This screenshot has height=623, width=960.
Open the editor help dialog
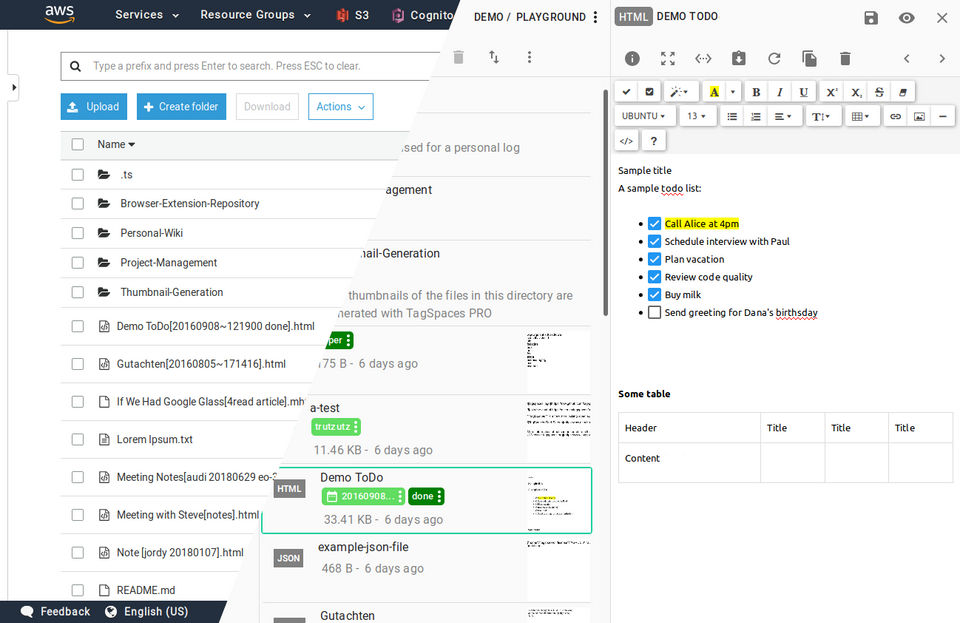654,141
